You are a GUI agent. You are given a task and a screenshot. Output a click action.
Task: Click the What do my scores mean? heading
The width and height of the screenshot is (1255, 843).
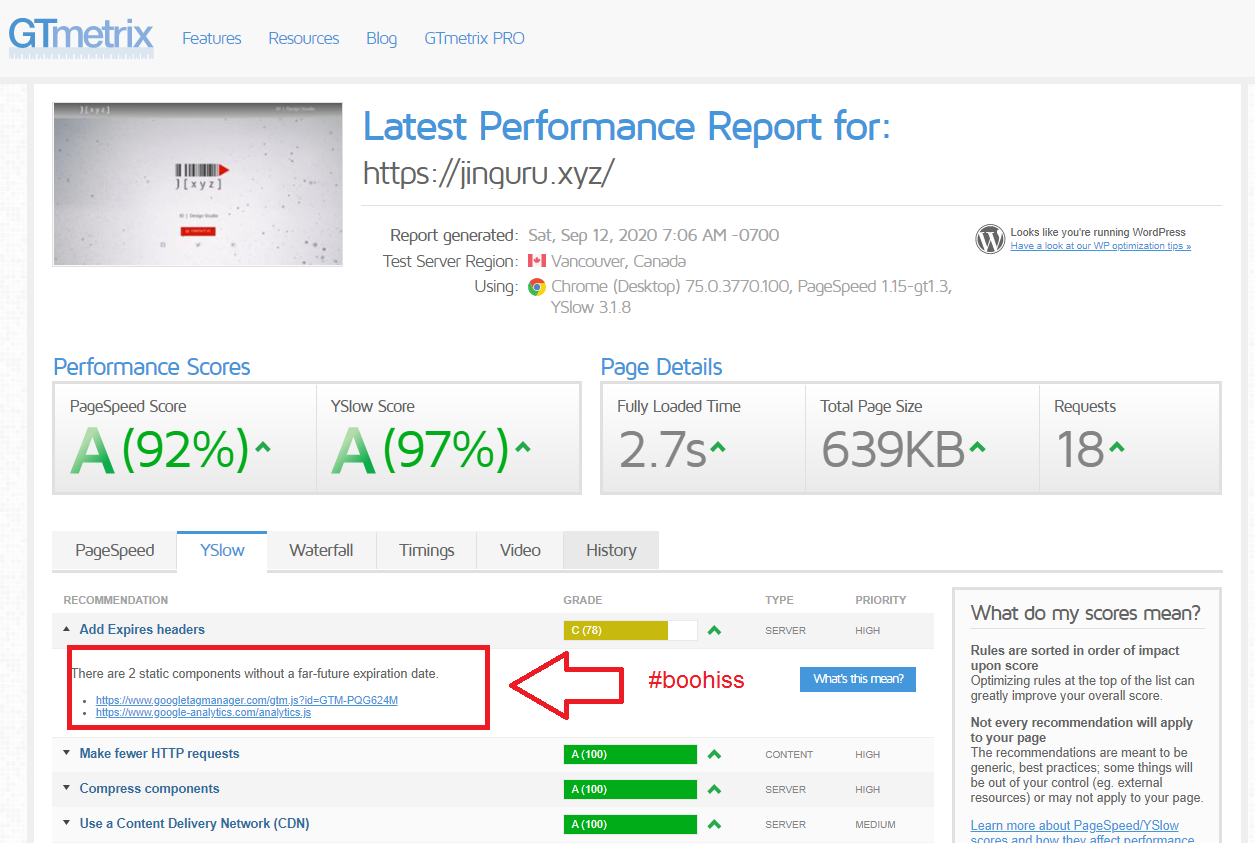pos(1086,613)
